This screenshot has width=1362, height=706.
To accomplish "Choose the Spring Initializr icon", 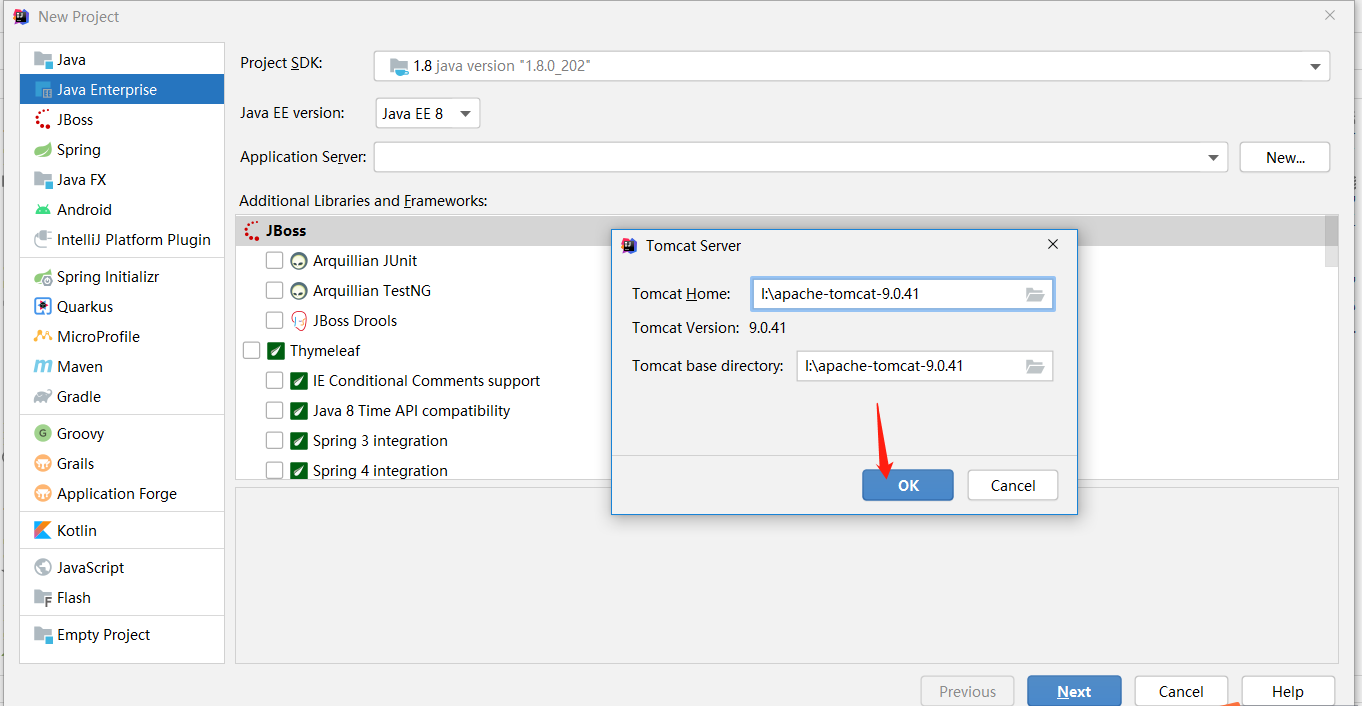I will point(43,277).
